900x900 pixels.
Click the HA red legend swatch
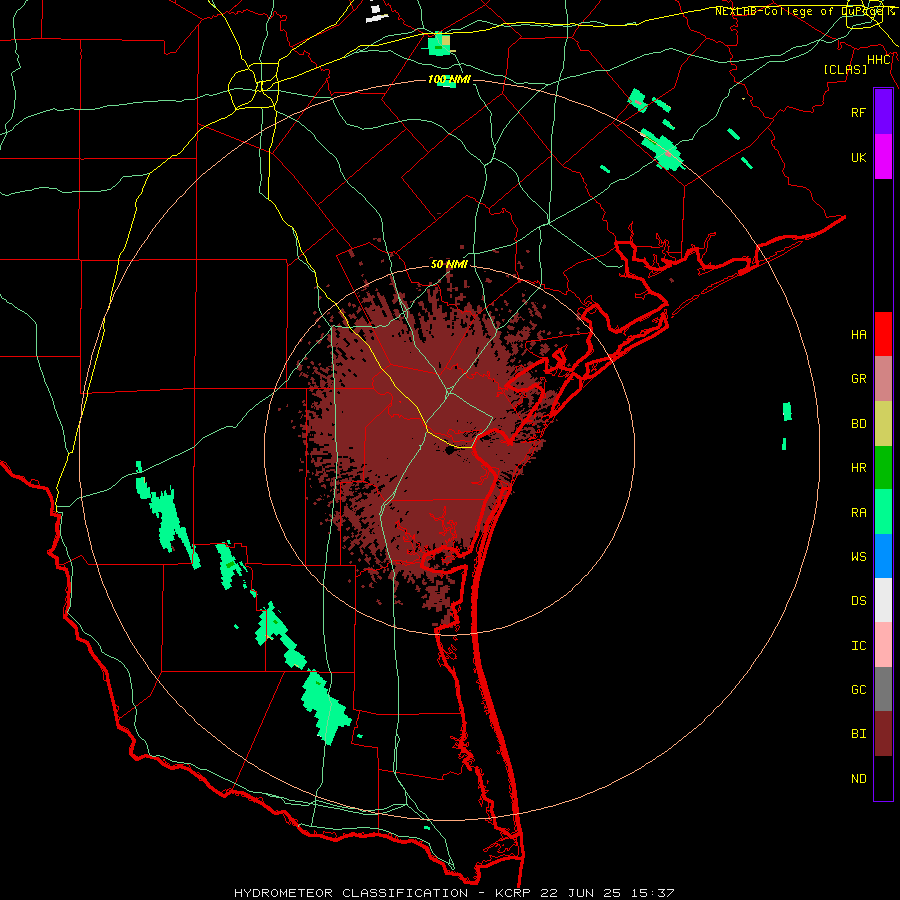click(x=883, y=334)
